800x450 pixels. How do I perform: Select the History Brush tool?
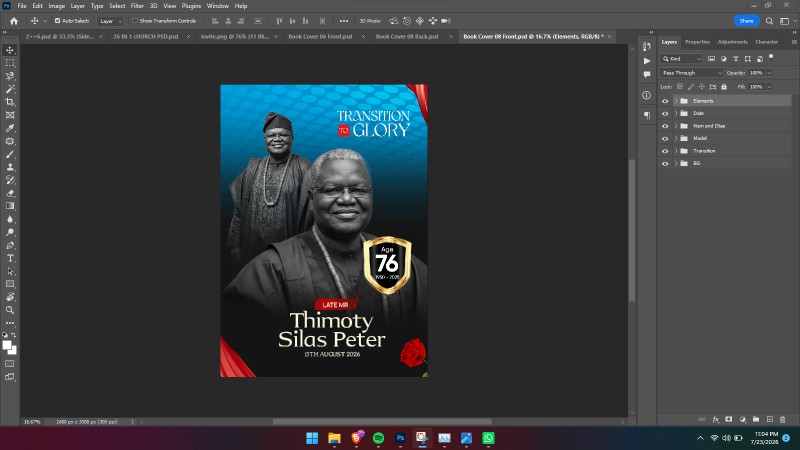(10, 180)
